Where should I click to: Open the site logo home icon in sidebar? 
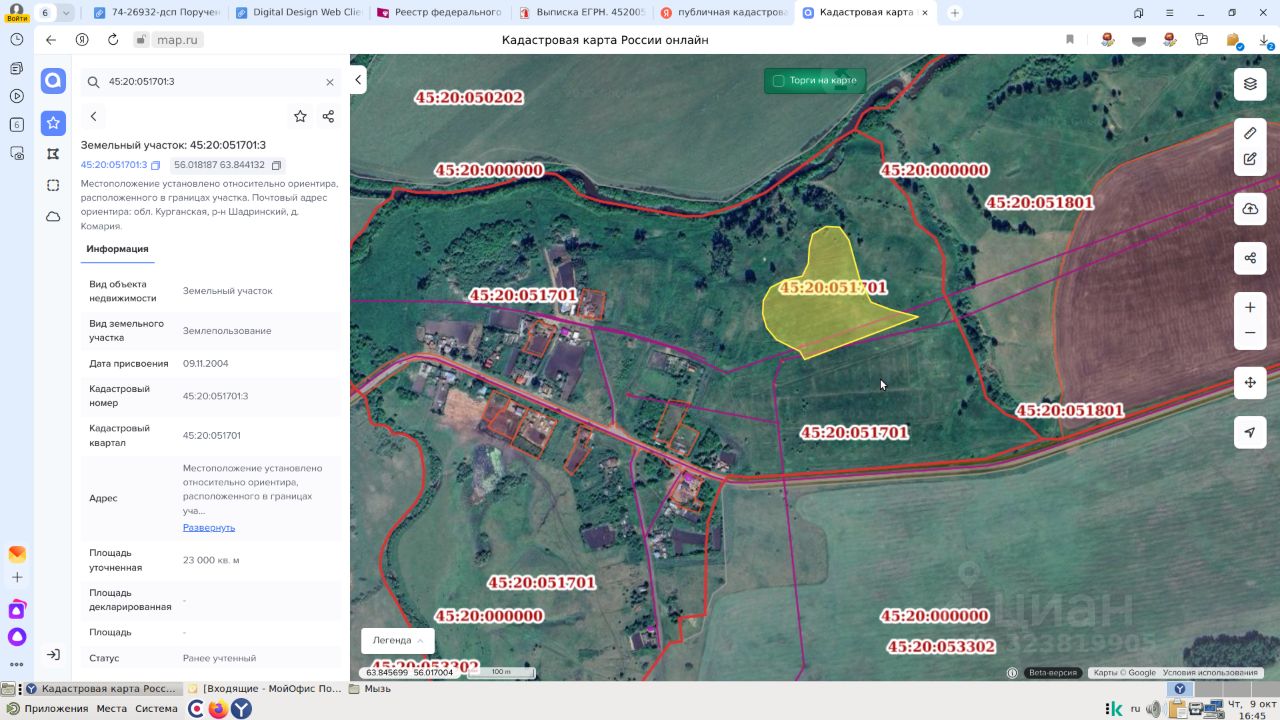point(53,81)
